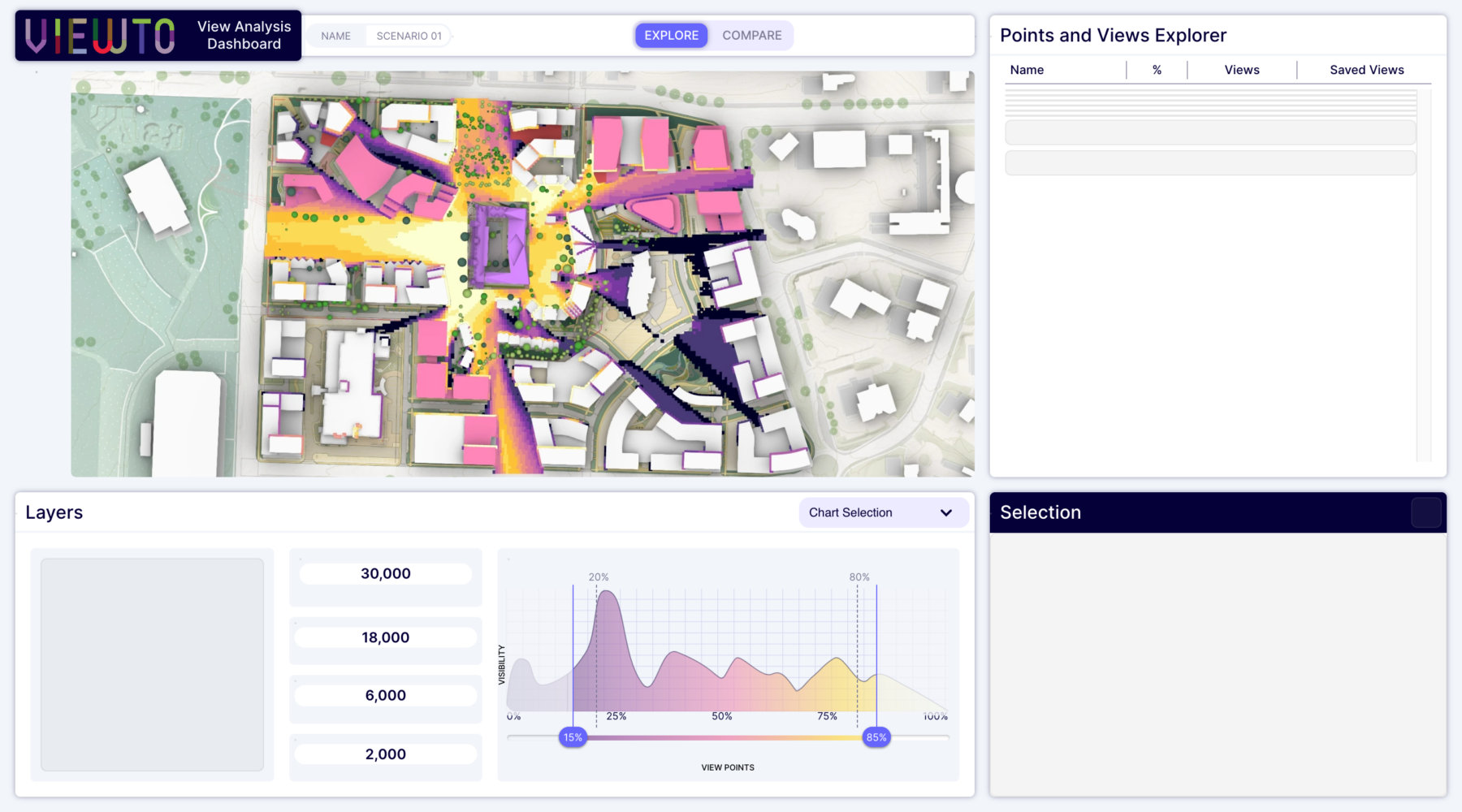Choose the 6,000 view points option
Viewport: 1462px width, 812px height.
385,696
